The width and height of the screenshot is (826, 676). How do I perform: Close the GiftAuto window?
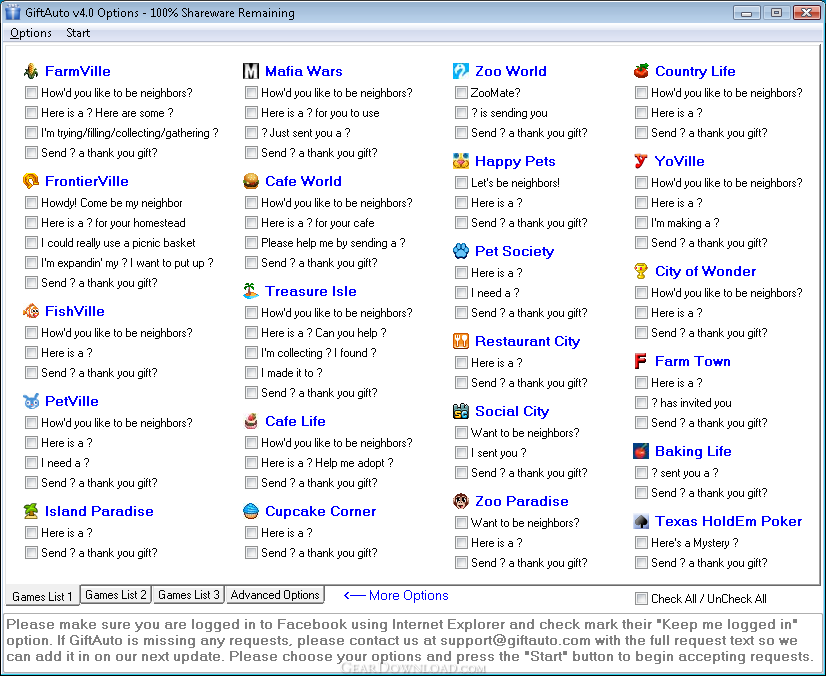point(807,13)
